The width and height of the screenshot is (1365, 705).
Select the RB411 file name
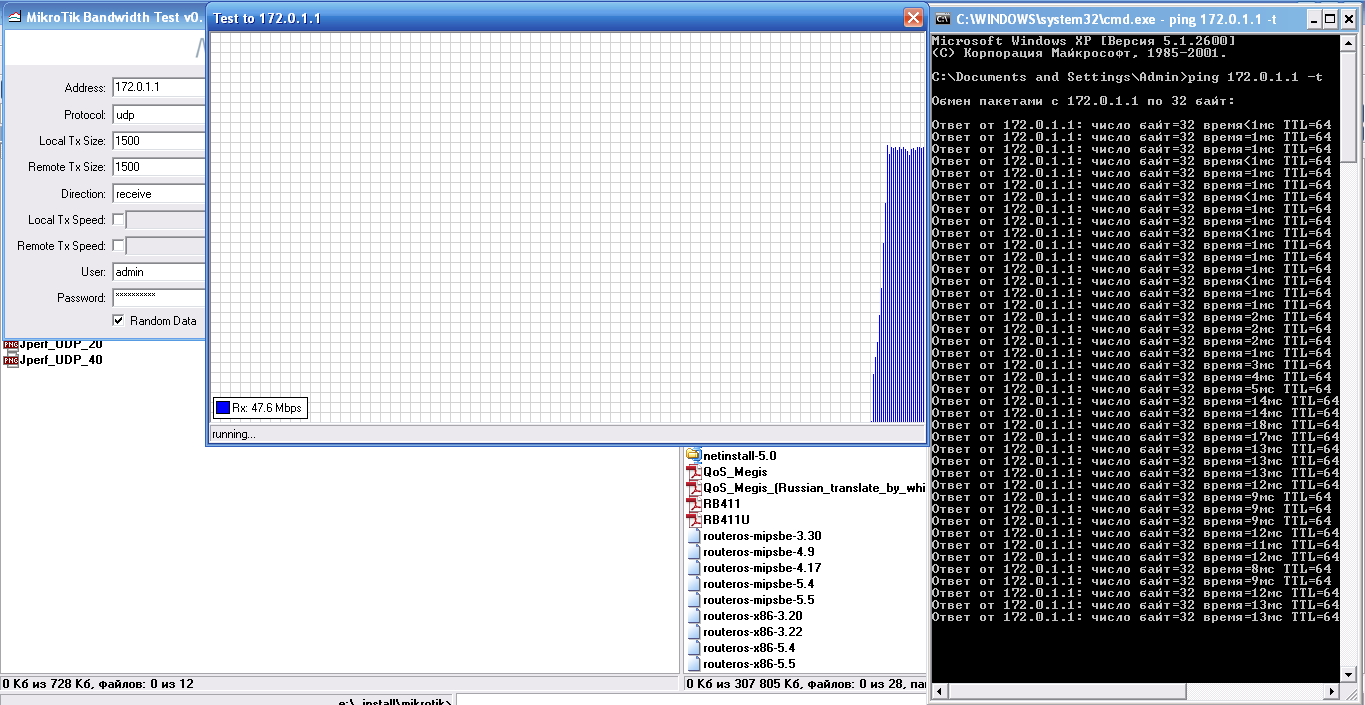pyautogui.click(x=721, y=504)
